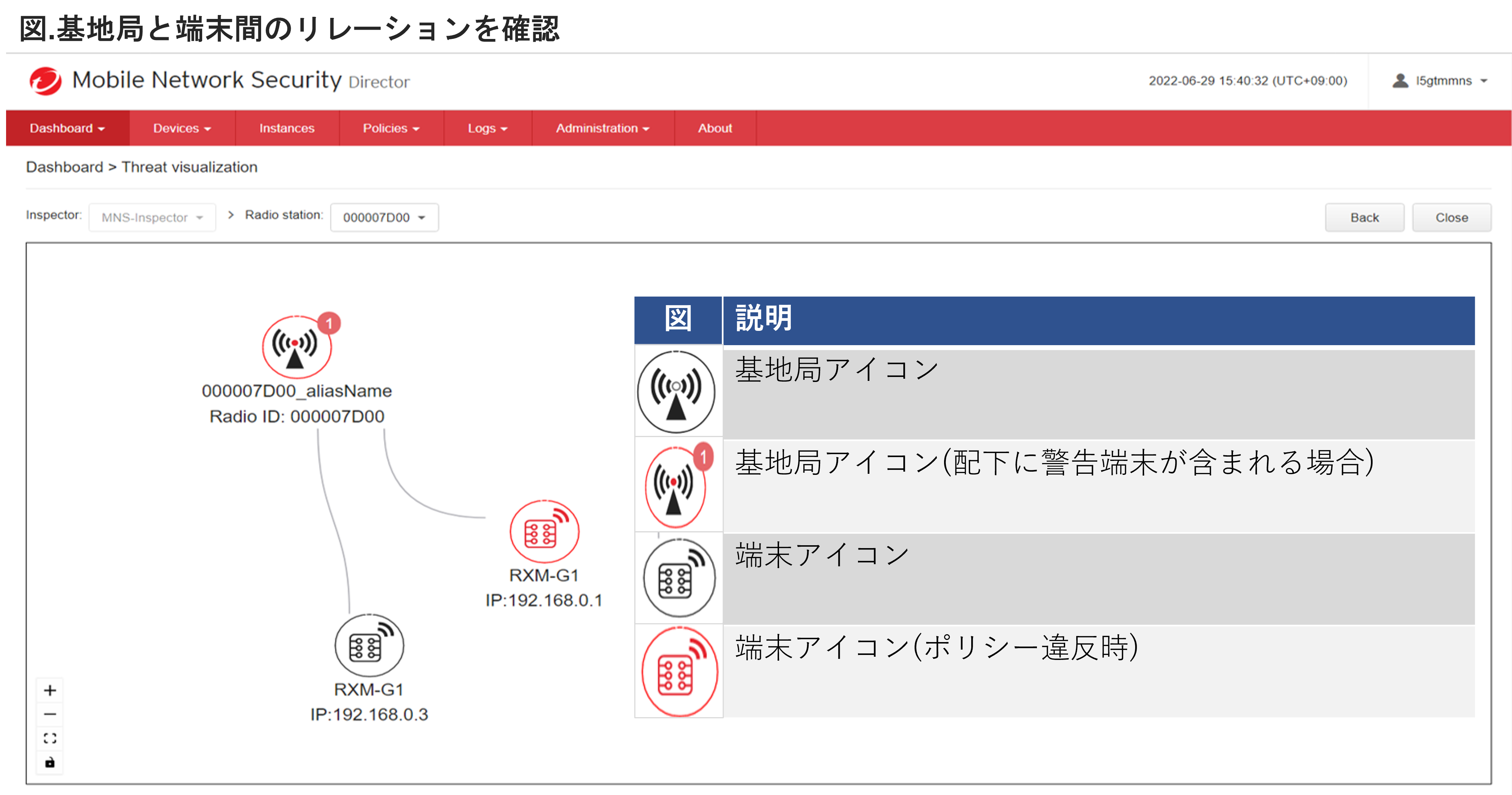Click the Threat visualization breadcrumb

pos(190,167)
